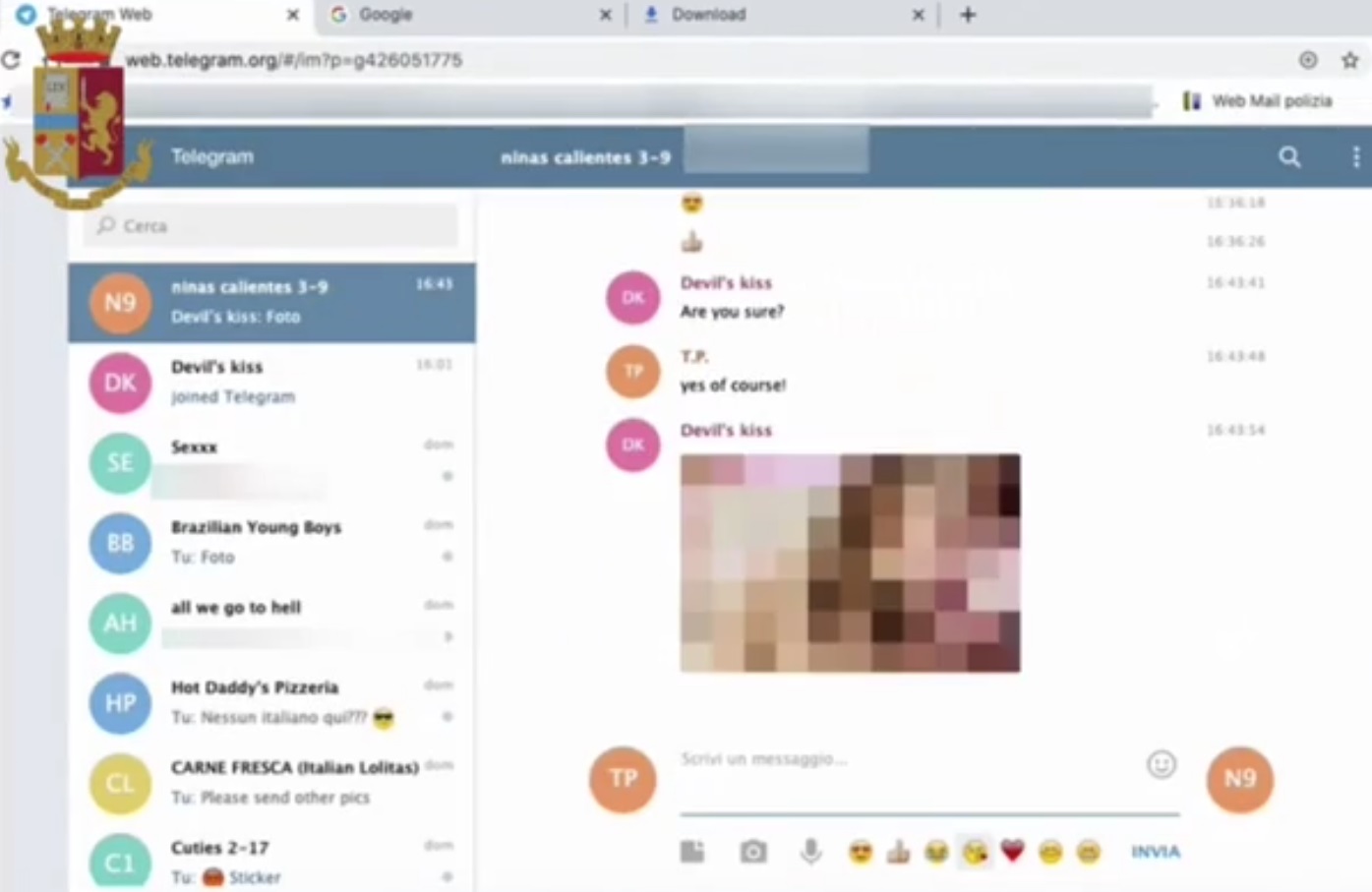1372x892 pixels.
Task: Click the Cerca search field
Action: point(275,226)
